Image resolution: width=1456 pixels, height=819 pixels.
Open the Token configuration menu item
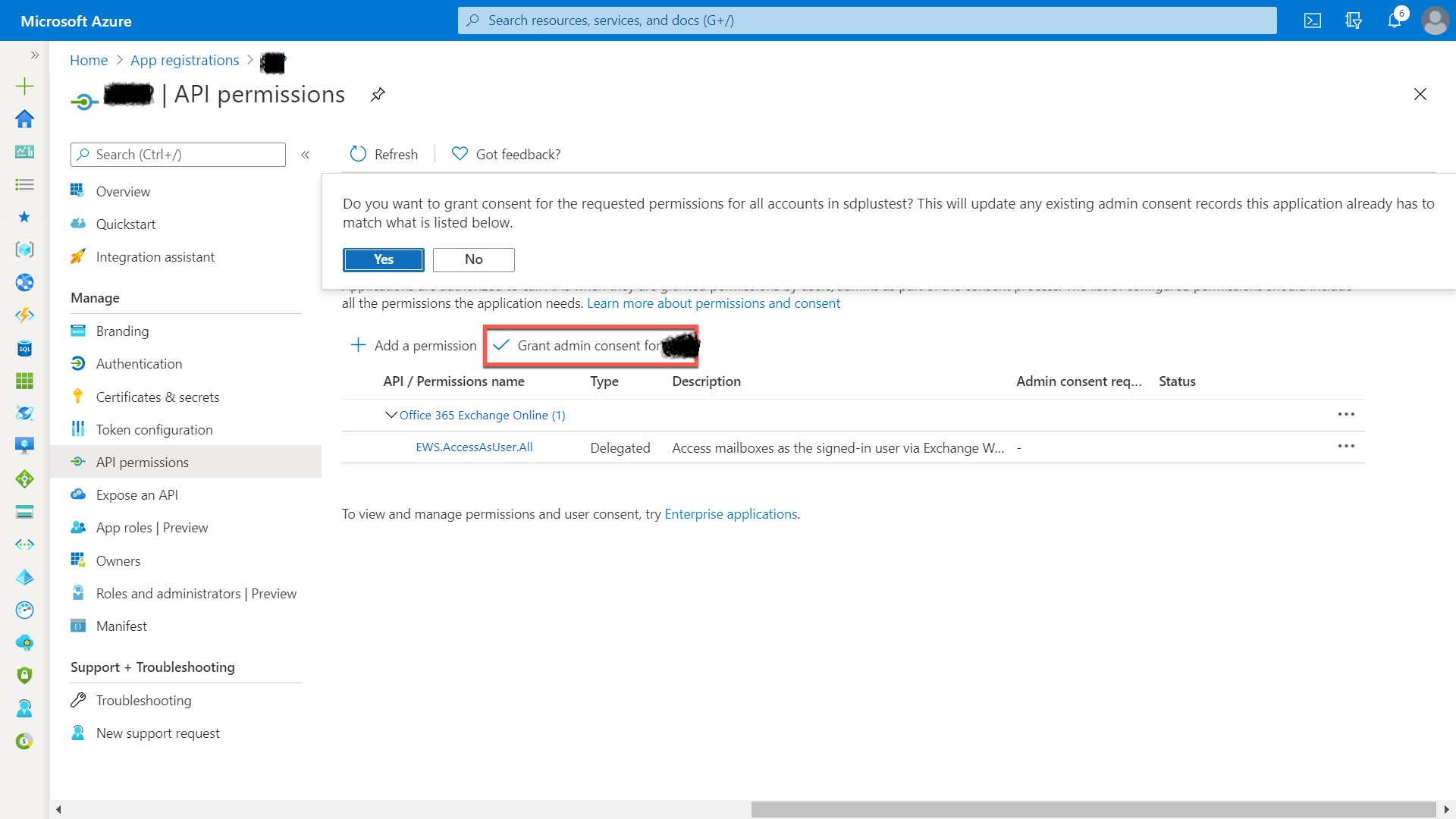click(154, 430)
